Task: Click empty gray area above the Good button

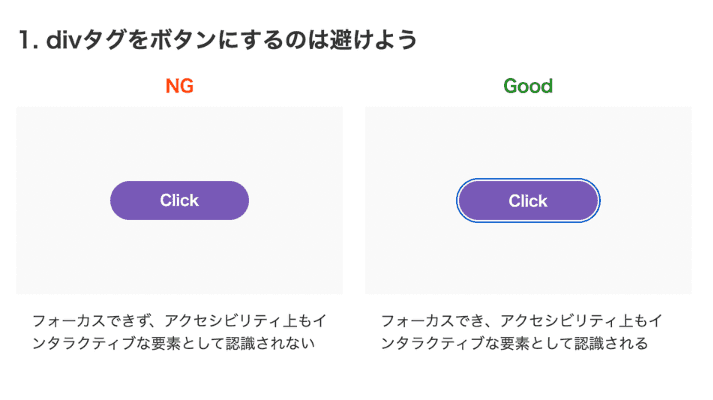Action: 528,140
